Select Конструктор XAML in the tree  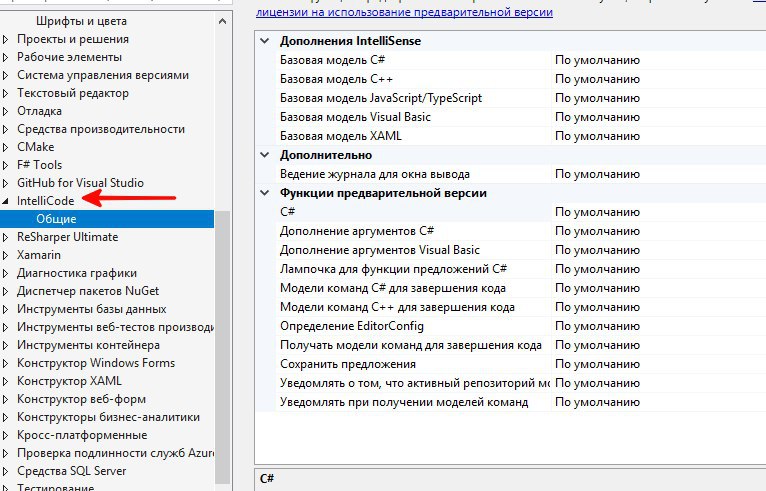[x=69, y=381]
